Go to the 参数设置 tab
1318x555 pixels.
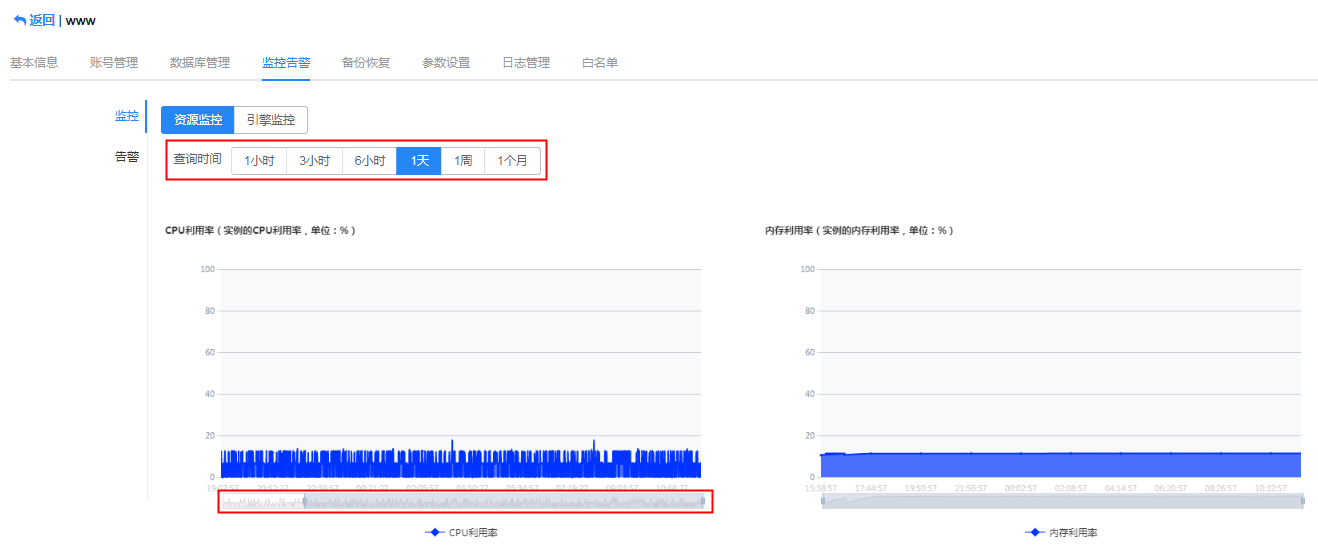pyautogui.click(x=446, y=63)
